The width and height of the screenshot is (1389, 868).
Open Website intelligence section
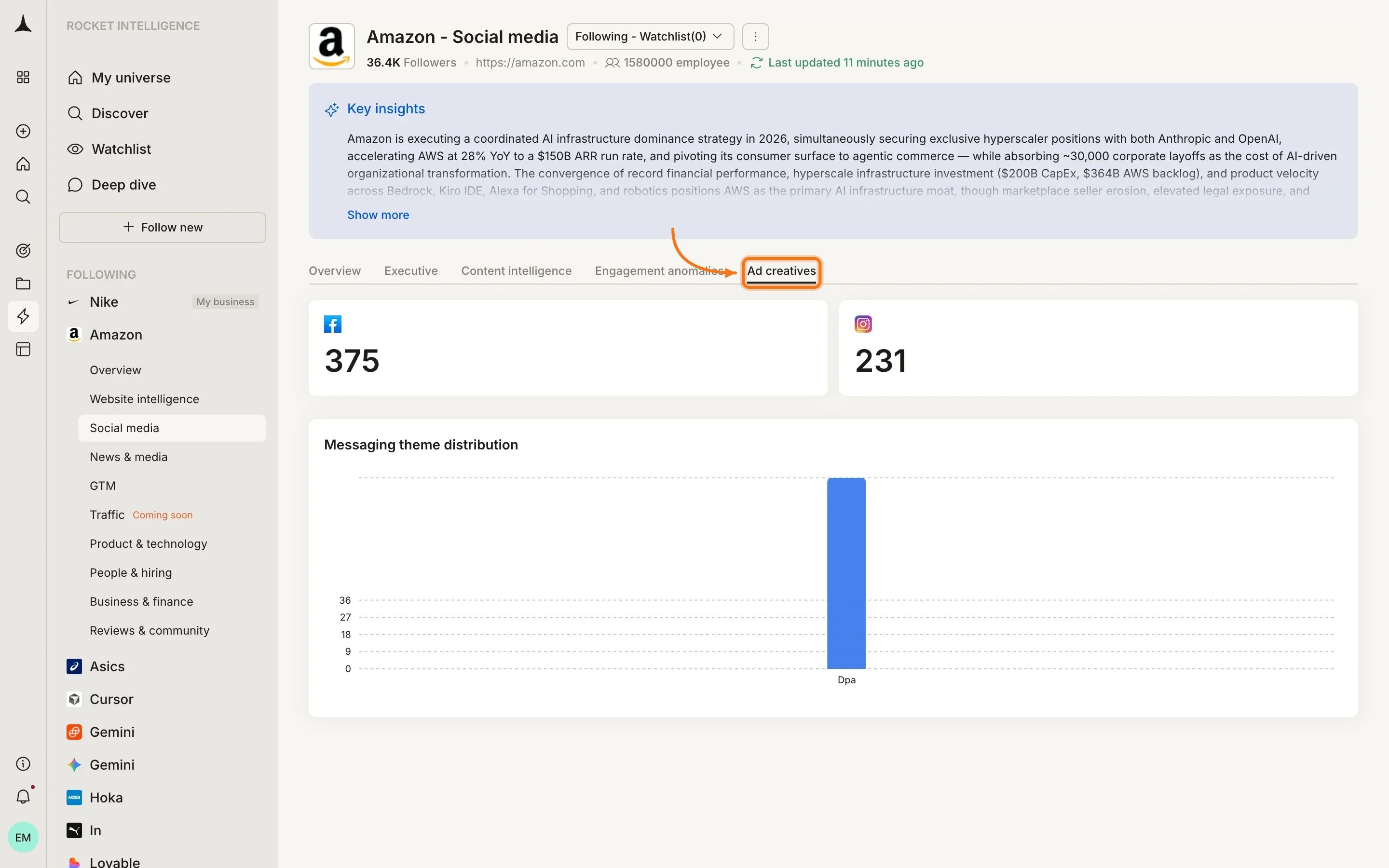pyautogui.click(x=144, y=399)
